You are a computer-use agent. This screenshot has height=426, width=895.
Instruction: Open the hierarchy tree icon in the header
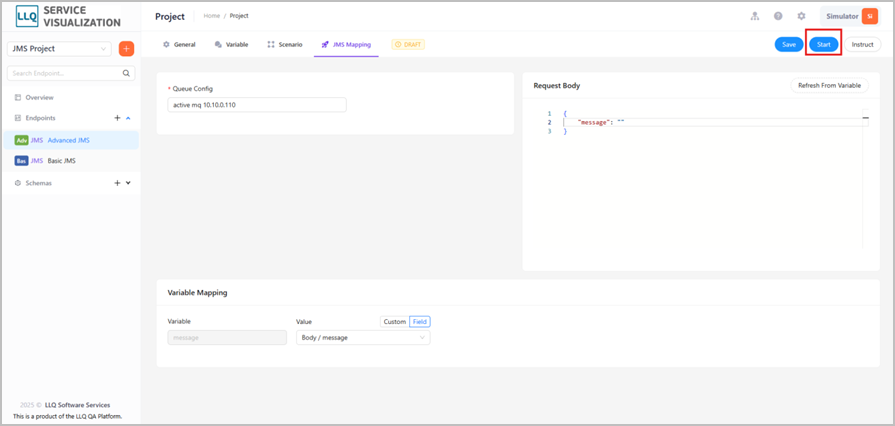click(x=755, y=16)
